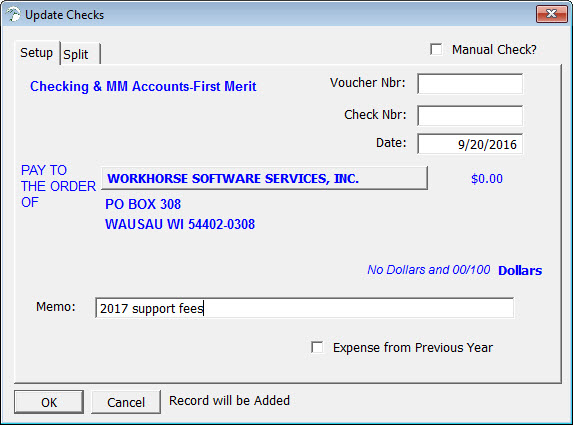The width and height of the screenshot is (573, 425).
Task: Switch to the Setup tab
Action: 37,53
